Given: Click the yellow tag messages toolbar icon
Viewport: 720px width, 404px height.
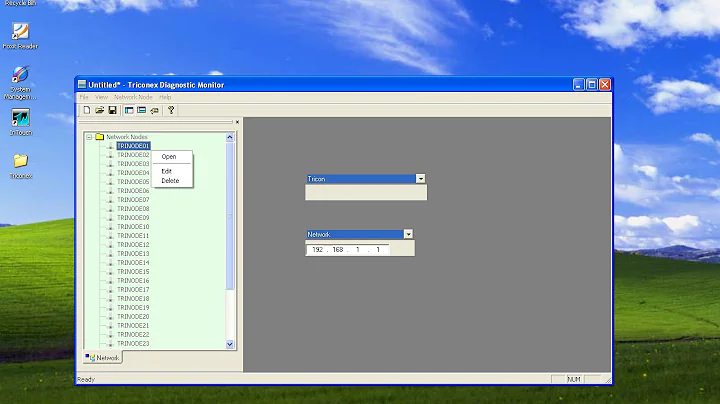Looking at the screenshot, I should (155, 110).
